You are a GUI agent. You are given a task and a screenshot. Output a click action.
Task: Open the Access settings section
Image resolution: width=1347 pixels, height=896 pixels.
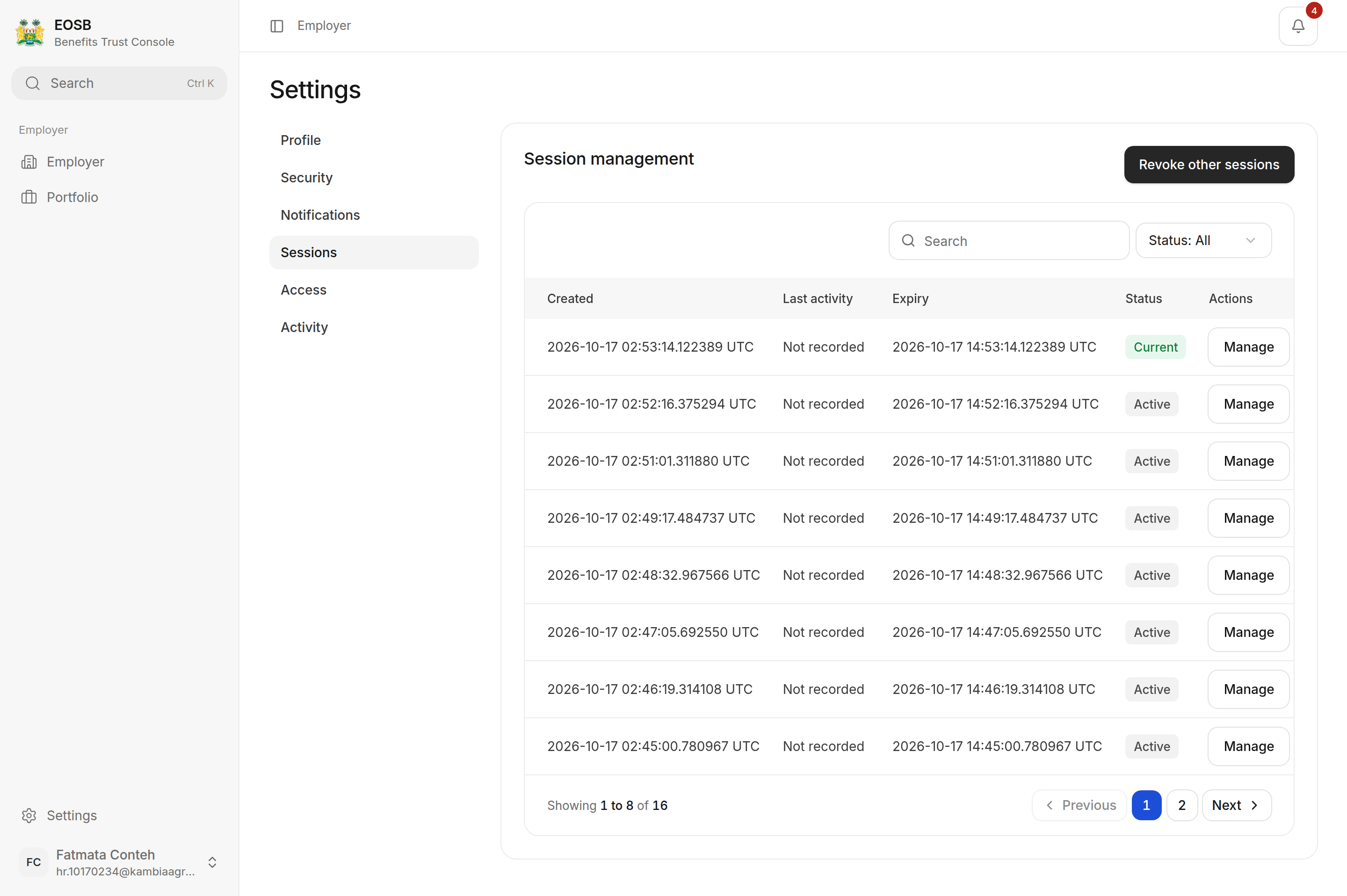[x=374, y=290]
